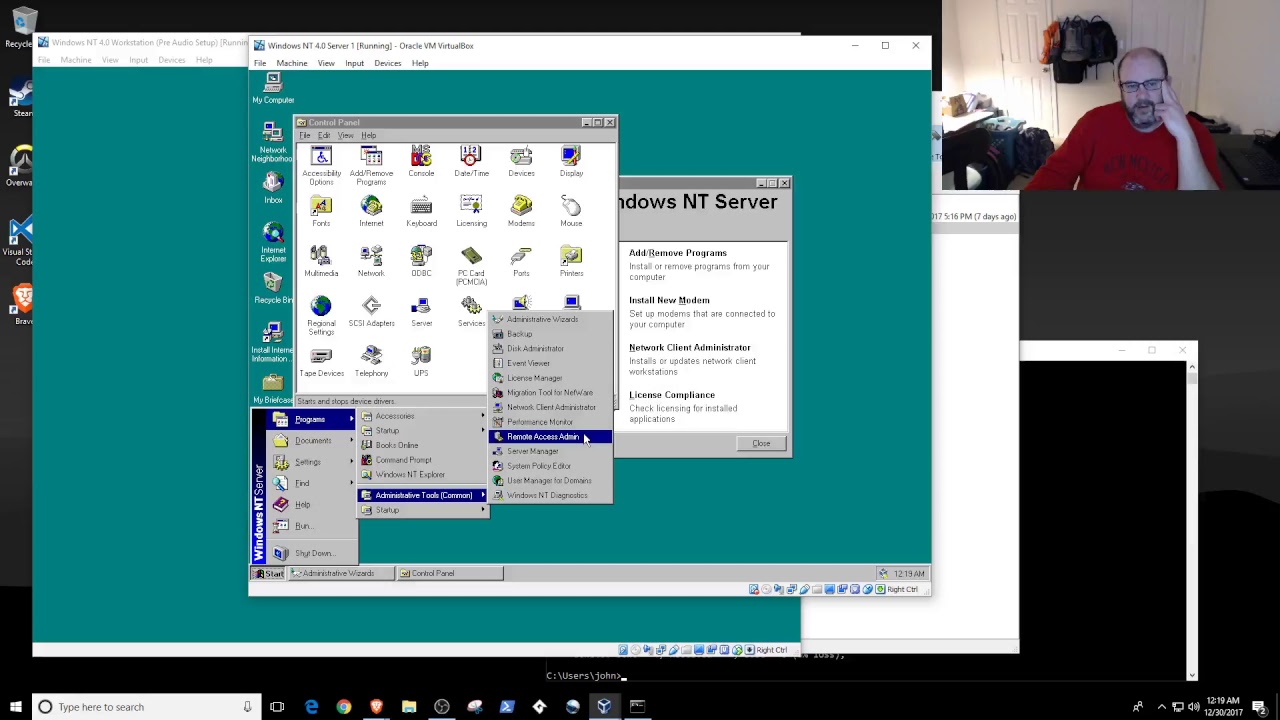
Task: Open the Console applet icon
Action: [x=421, y=161]
